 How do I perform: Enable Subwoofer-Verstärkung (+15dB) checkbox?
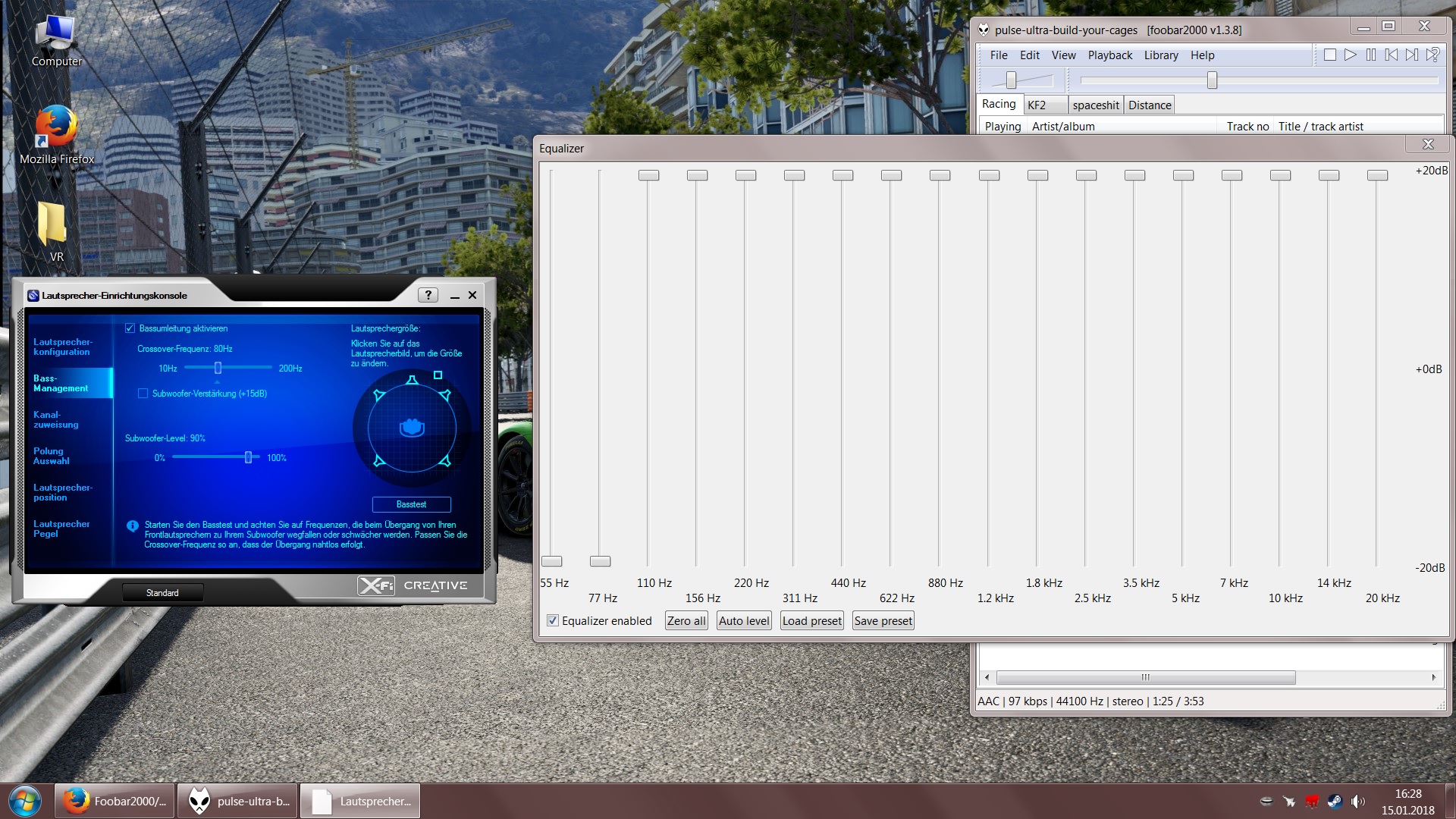pyautogui.click(x=143, y=394)
